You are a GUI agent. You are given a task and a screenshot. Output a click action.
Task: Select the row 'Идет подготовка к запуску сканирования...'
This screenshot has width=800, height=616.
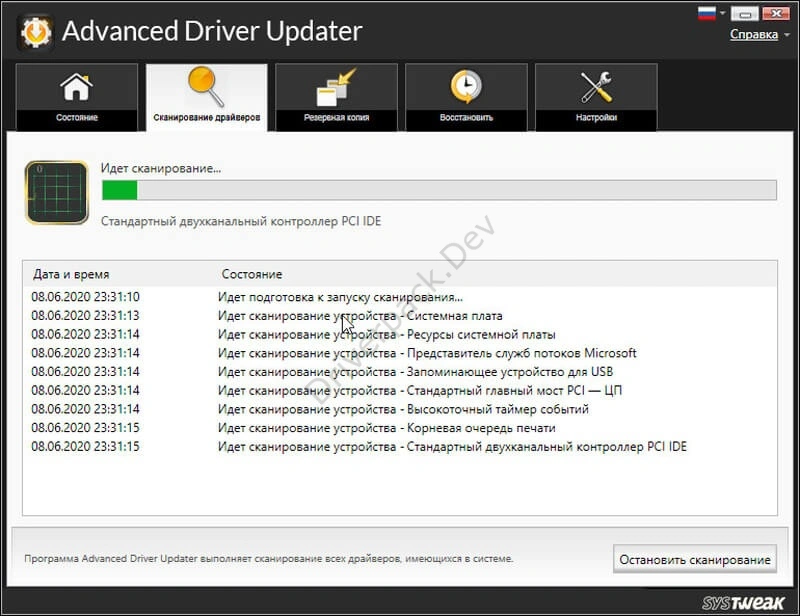click(x=399, y=297)
